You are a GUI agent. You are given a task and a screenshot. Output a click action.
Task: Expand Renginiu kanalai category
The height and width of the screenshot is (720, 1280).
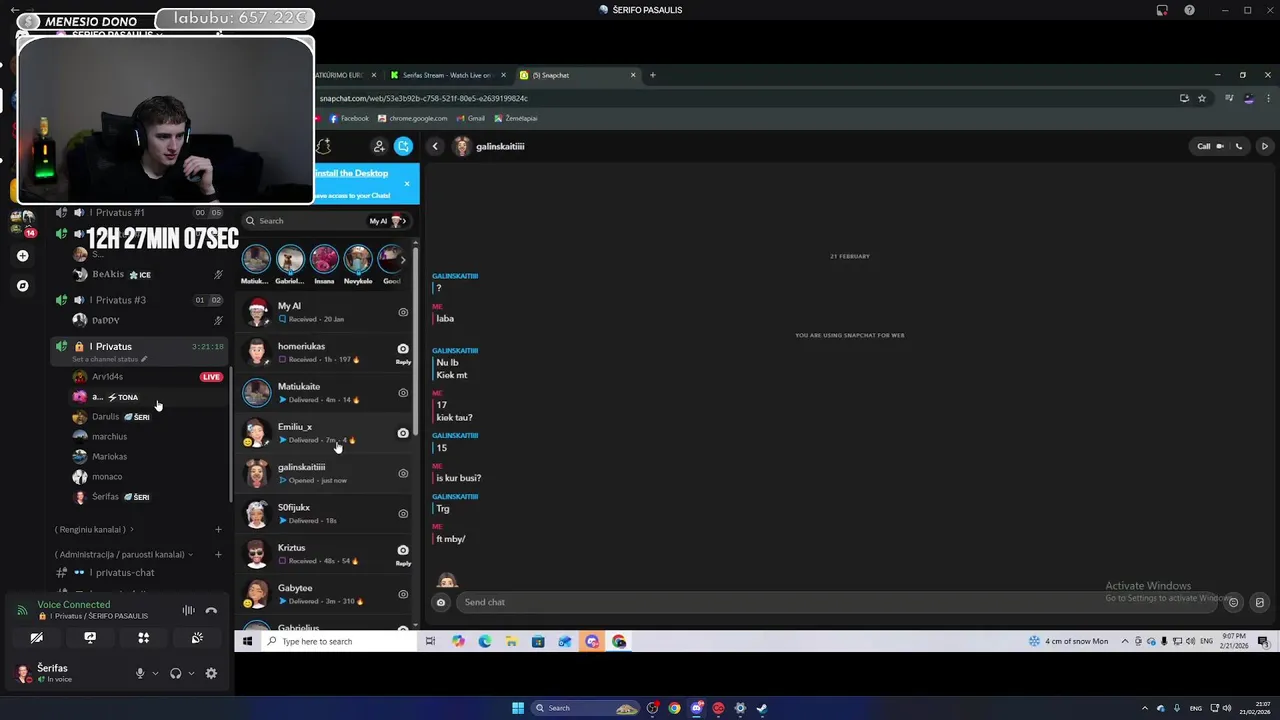click(94, 529)
